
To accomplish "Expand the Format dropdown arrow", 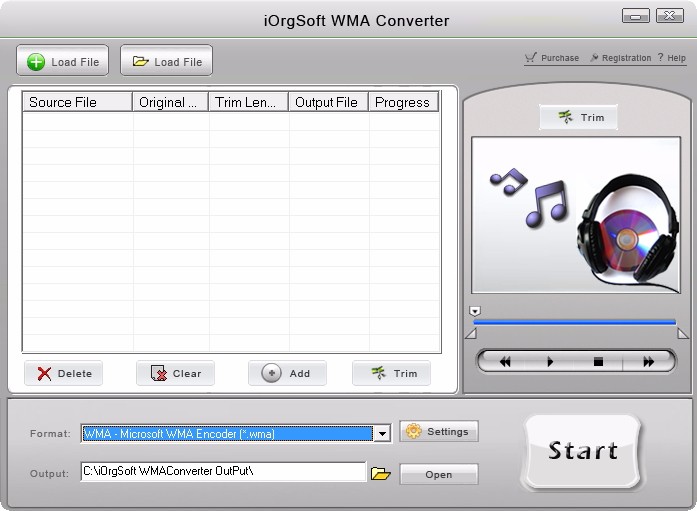I will pyautogui.click(x=382, y=434).
